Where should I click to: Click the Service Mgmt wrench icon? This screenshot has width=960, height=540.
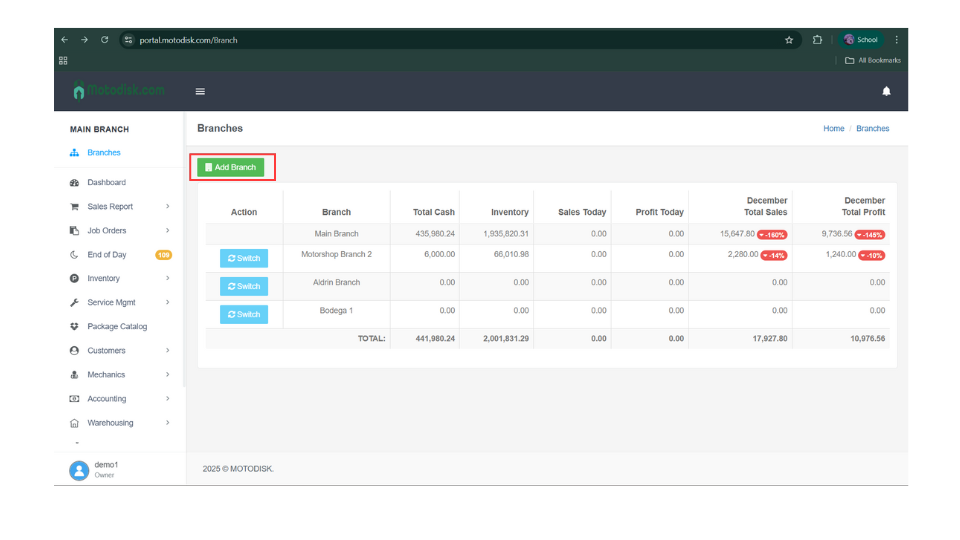point(74,303)
